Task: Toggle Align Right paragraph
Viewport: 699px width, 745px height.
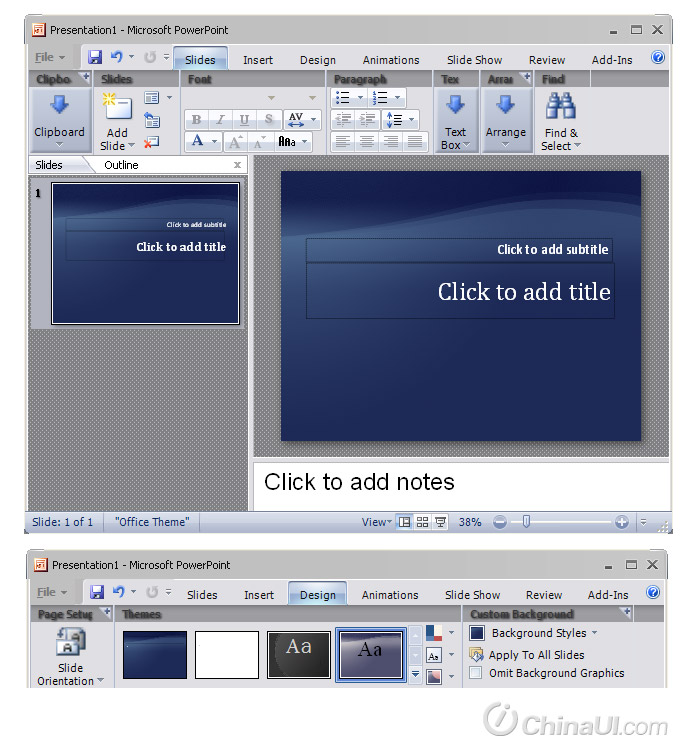Action: coord(391,142)
